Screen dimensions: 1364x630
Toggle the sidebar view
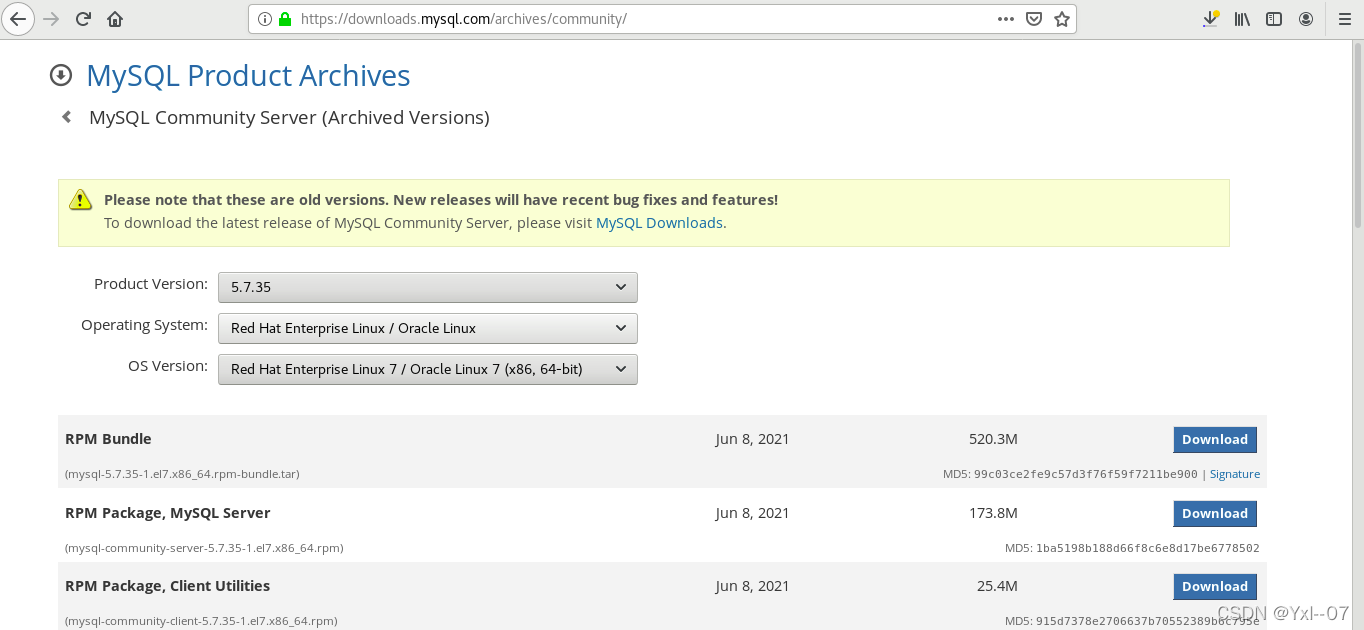1274,19
